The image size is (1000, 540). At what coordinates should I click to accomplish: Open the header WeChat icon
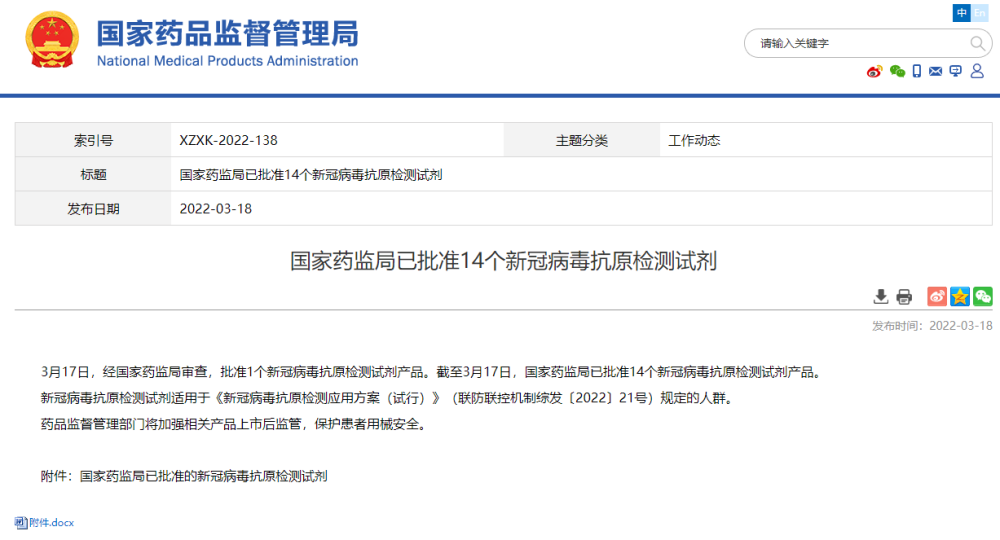click(x=897, y=71)
